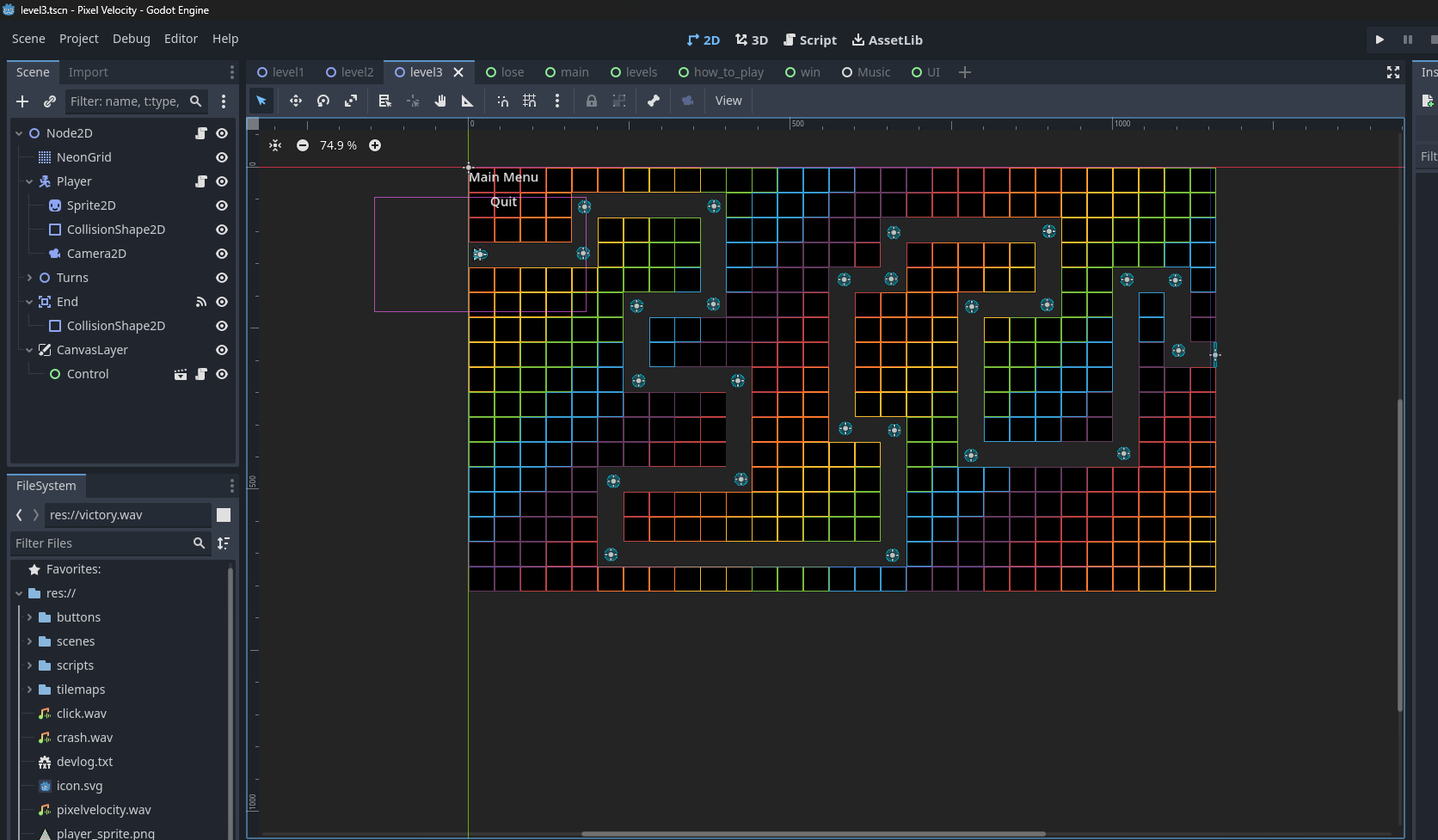Toggle grid snapping in the toolbar
Viewport: 1438px width, 840px height.
point(530,101)
